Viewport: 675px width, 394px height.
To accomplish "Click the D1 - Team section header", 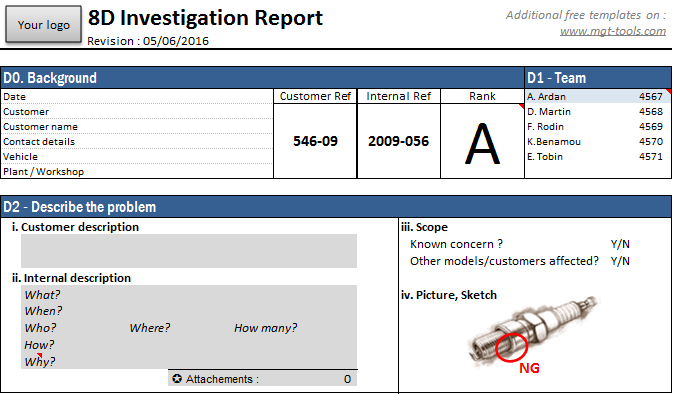I will [598, 78].
